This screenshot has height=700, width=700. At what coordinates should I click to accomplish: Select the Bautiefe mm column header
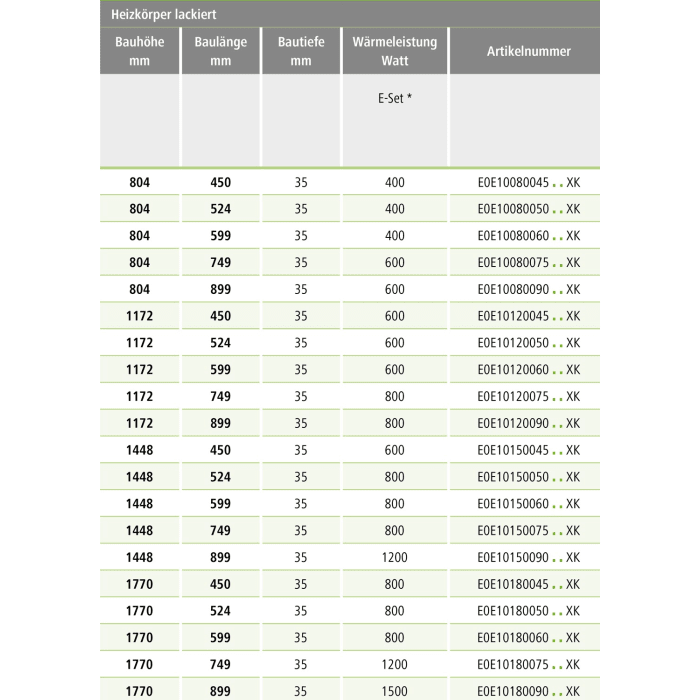click(x=301, y=51)
